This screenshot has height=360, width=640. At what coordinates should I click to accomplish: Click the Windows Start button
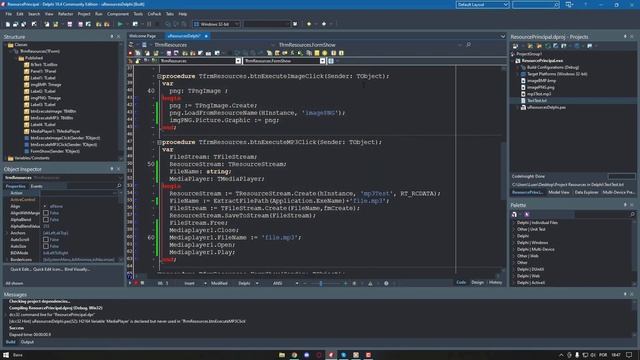(x=6, y=355)
